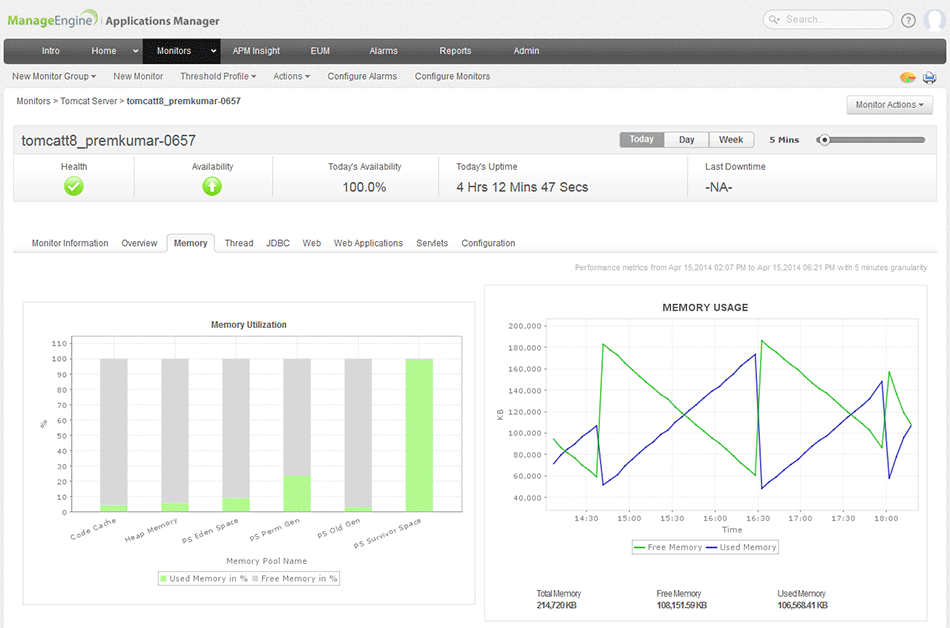Click the polling interval slider handle
This screenshot has height=628, width=950.
tap(823, 140)
